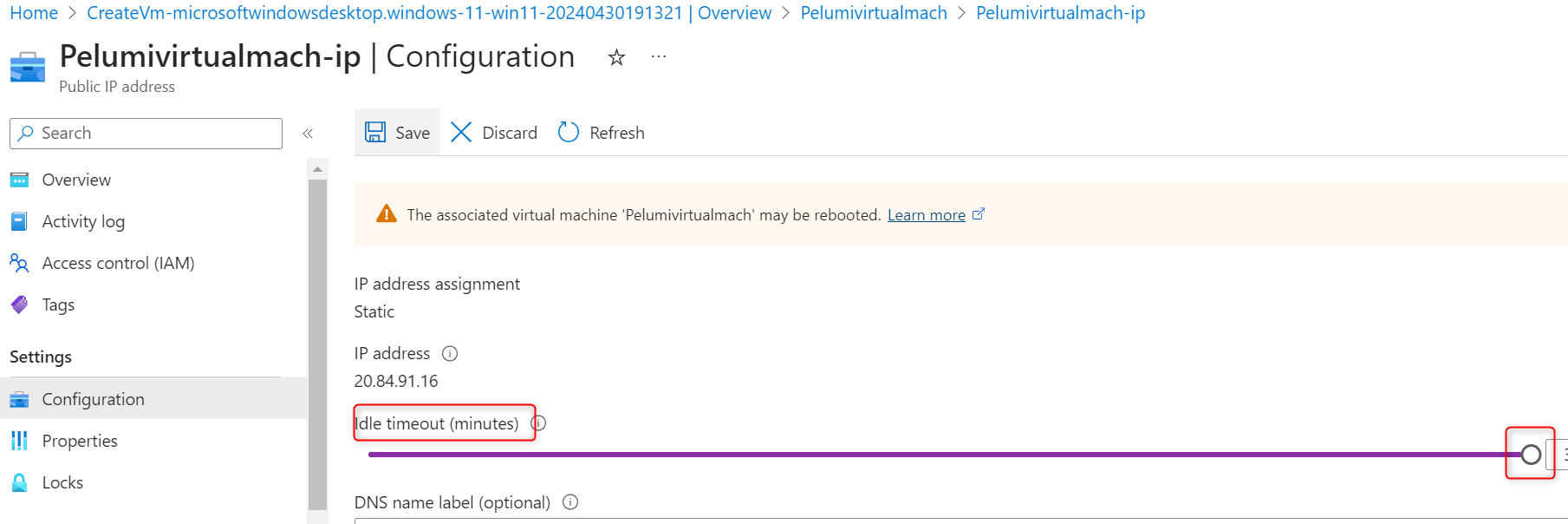Click the Save disk icon
Screen dimensions: 1568x524
click(375, 132)
